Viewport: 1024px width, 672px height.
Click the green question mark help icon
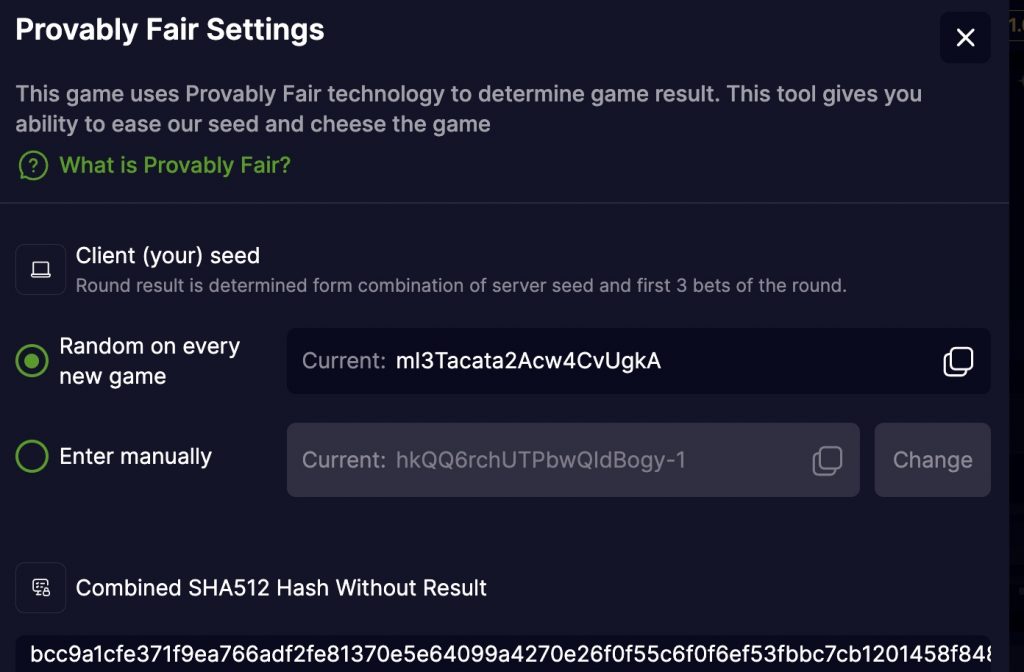[x=33, y=166]
